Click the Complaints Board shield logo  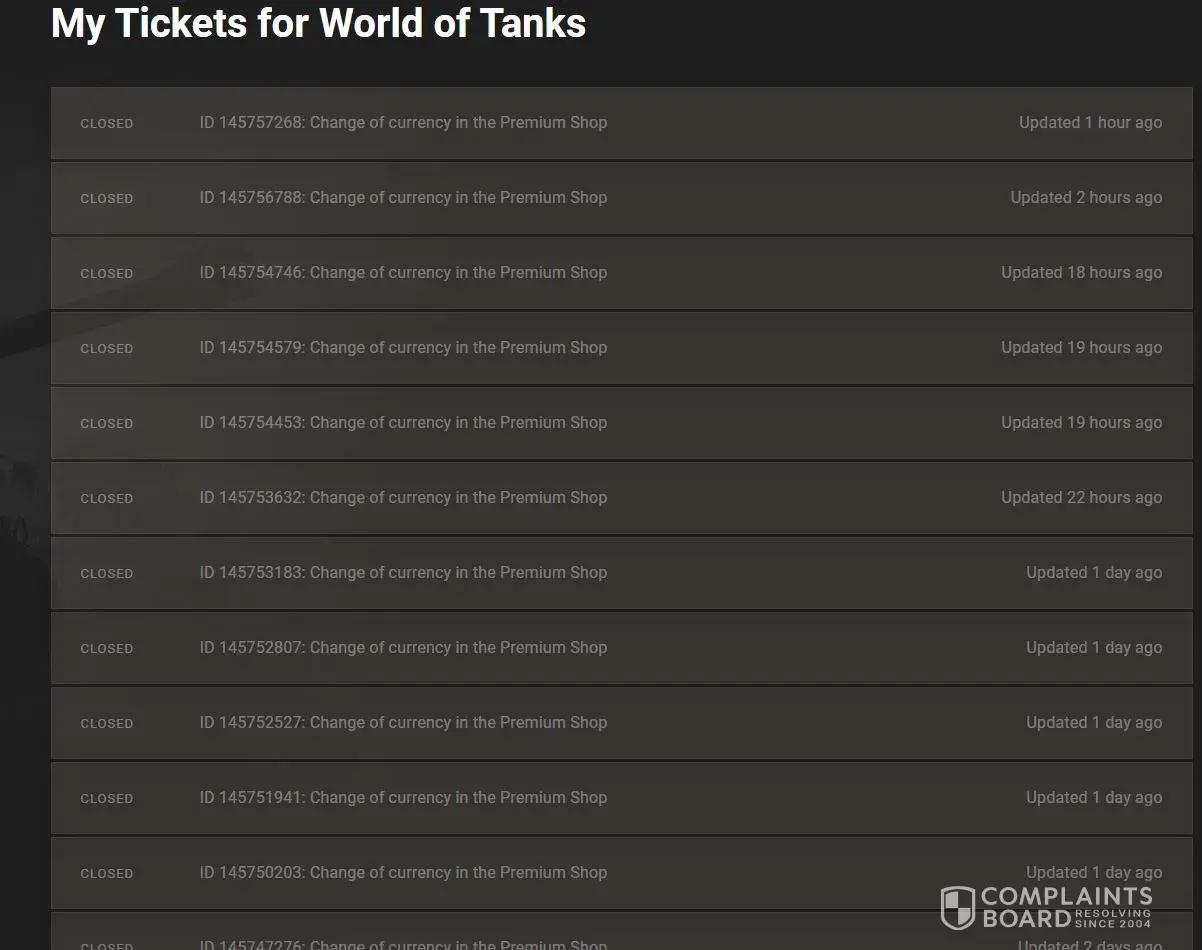[958, 907]
